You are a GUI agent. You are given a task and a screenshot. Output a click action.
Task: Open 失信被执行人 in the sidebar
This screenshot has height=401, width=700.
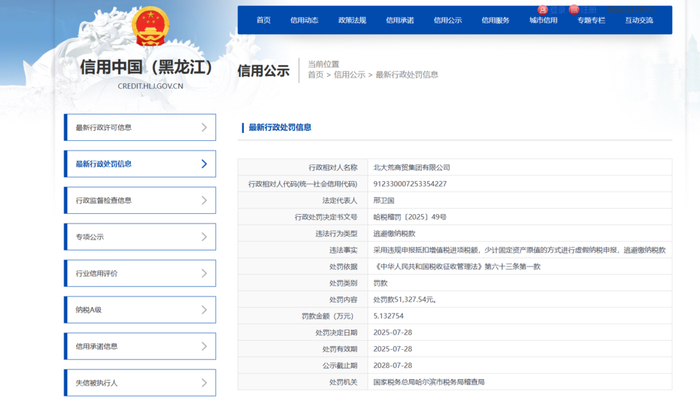(140, 383)
